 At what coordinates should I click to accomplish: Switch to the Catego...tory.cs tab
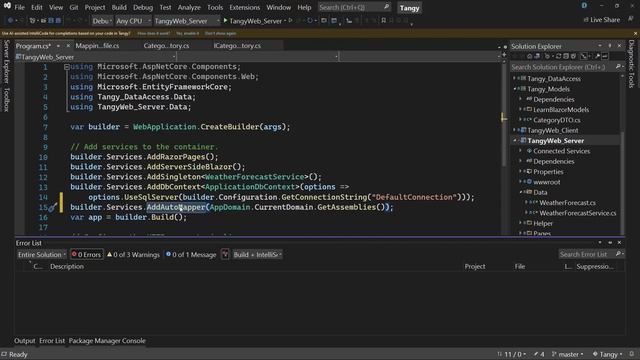coord(166,46)
